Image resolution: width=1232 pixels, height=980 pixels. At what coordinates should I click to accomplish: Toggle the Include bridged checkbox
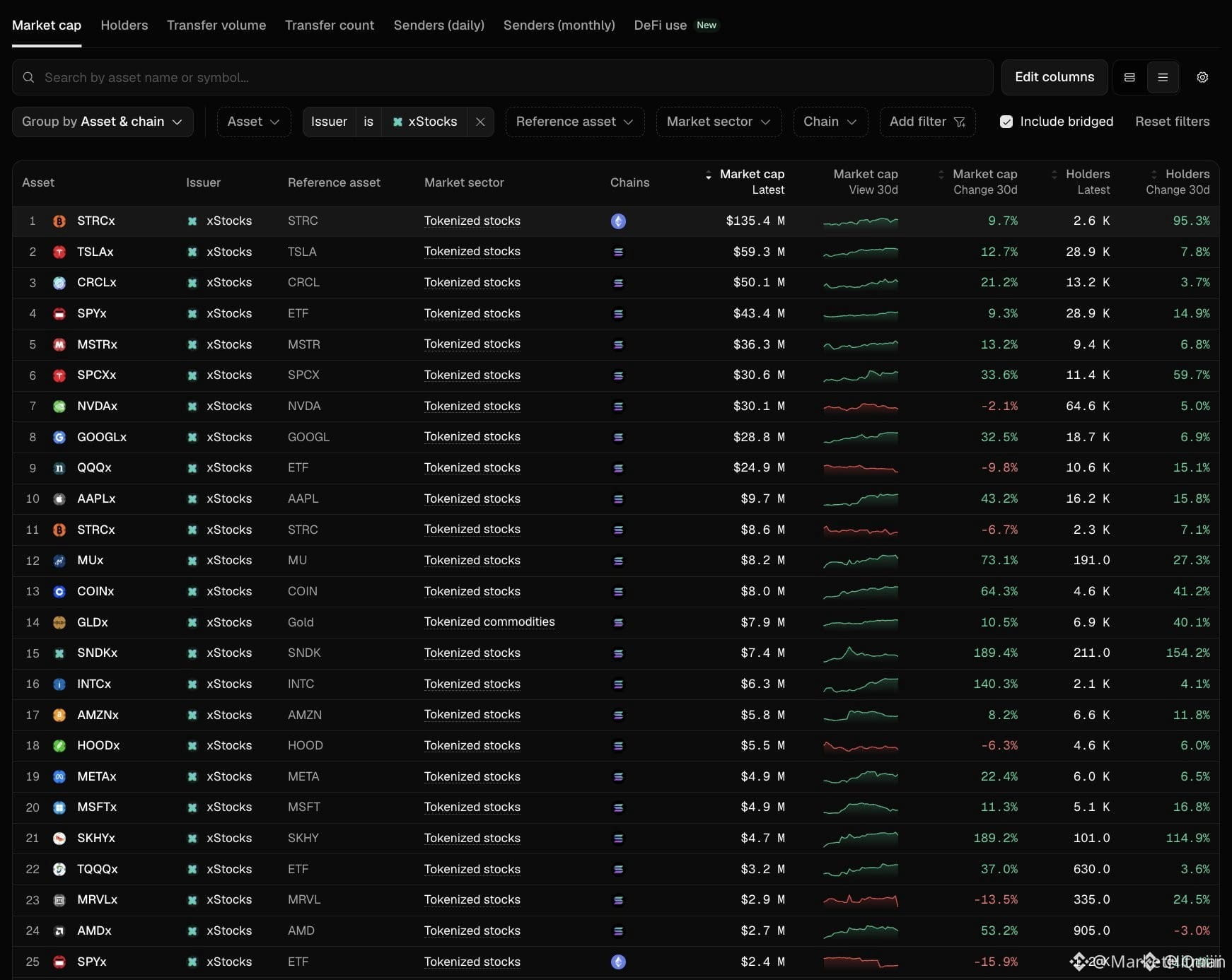click(1006, 122)
